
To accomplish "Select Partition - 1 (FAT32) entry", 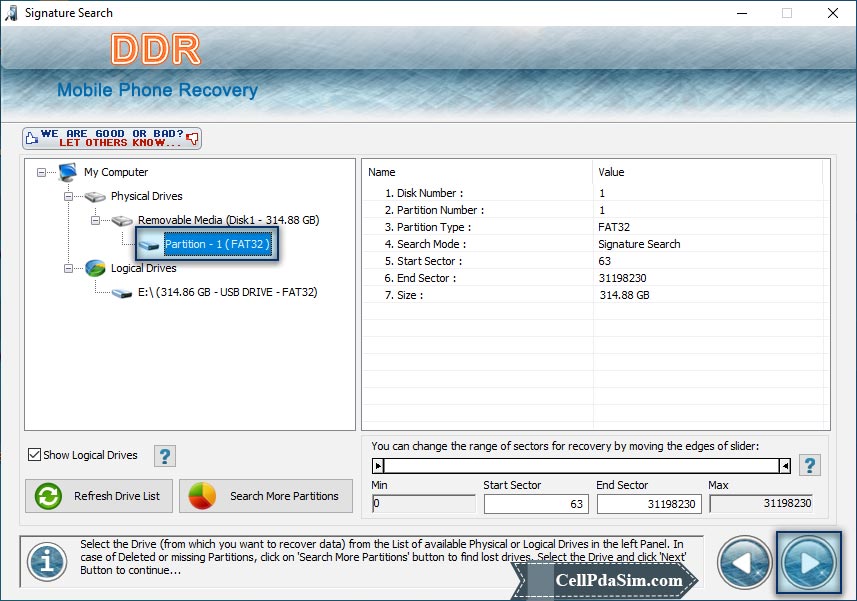I will [x=218, y=244].
